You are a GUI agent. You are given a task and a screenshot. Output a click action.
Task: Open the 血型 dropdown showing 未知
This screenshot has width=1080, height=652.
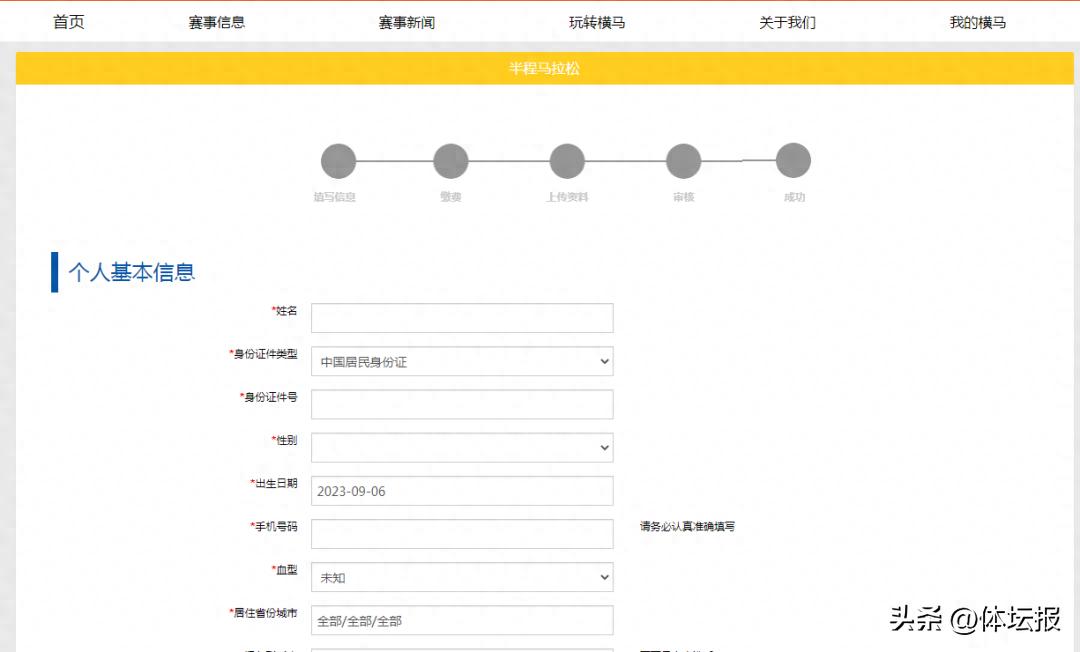(x=462, y=577)
